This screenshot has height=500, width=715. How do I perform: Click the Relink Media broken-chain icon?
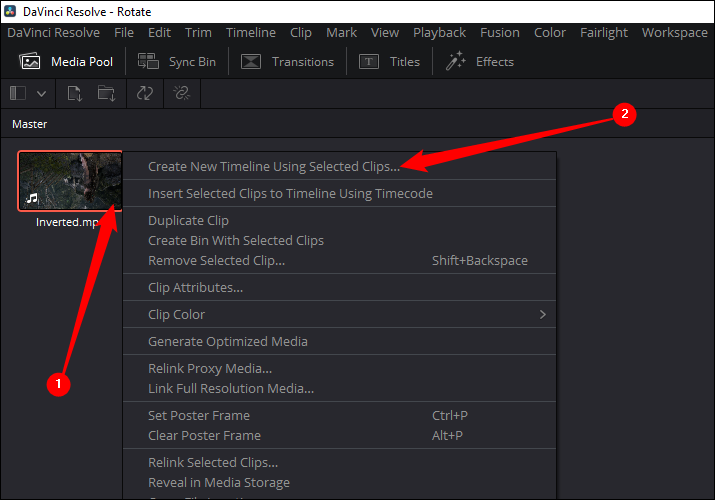pyautogui.click(x=181, y=93)
